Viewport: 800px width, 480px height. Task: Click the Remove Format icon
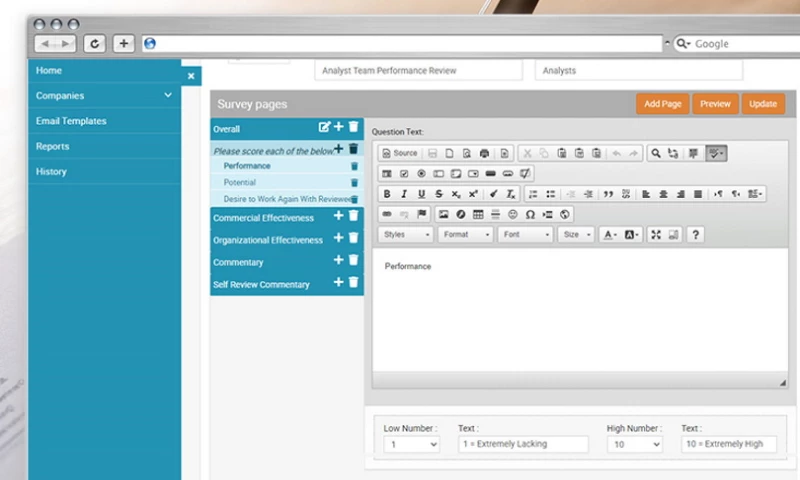tap(511, 194)
